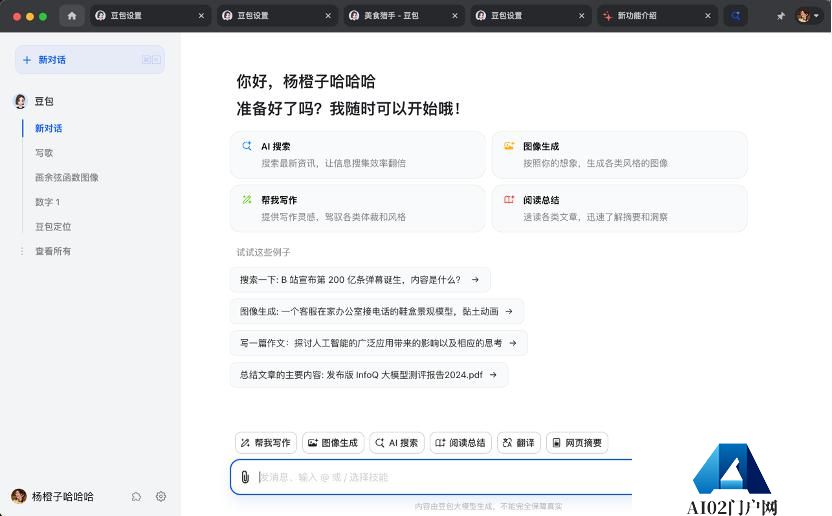The image size is (832, 516).
Task: Click the paperclip attach file icon
Action: [x=245, y=477]
